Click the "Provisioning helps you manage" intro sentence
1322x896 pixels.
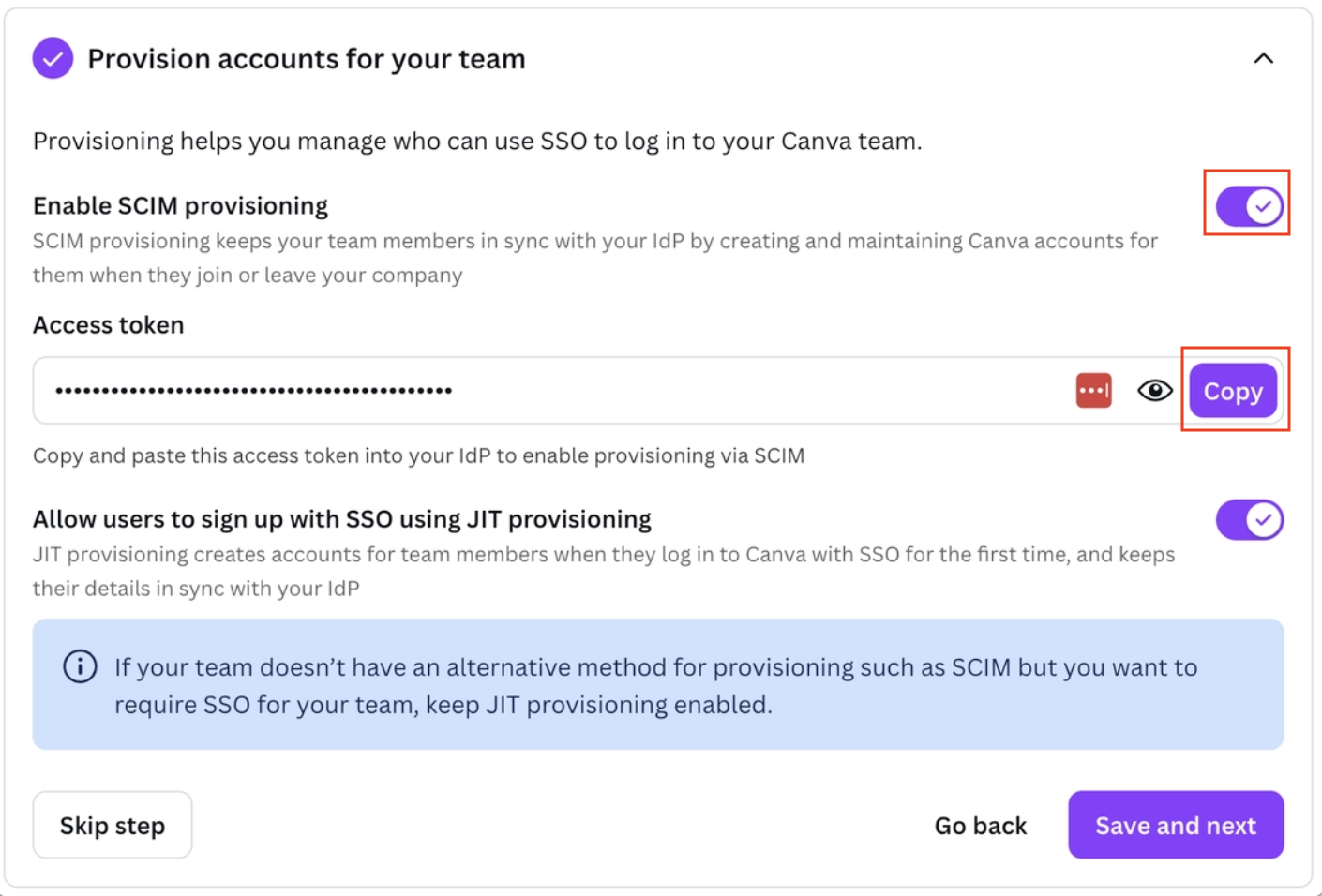477,142
